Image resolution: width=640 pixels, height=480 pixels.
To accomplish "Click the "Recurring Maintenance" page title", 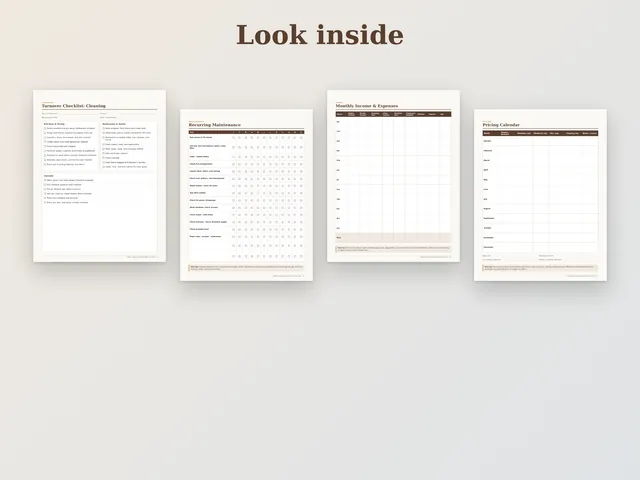I will pos(215,125).
